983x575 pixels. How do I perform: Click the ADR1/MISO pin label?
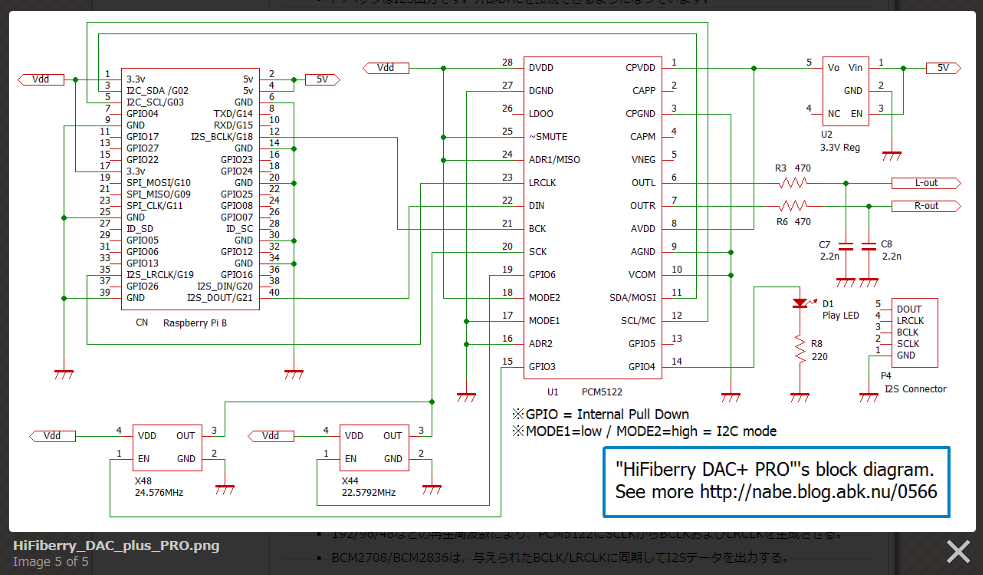(x=554, y=160)
